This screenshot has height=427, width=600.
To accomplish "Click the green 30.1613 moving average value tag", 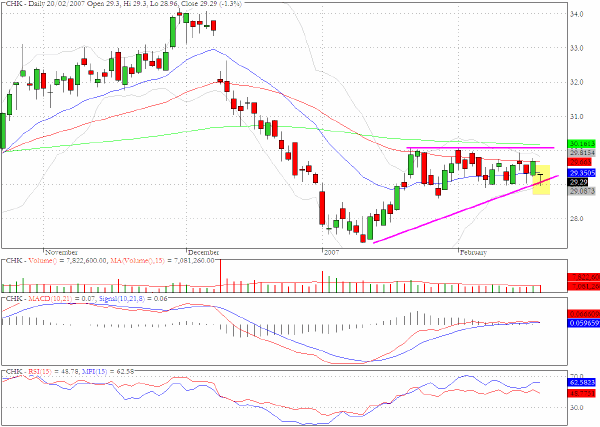I will [582, 144].
